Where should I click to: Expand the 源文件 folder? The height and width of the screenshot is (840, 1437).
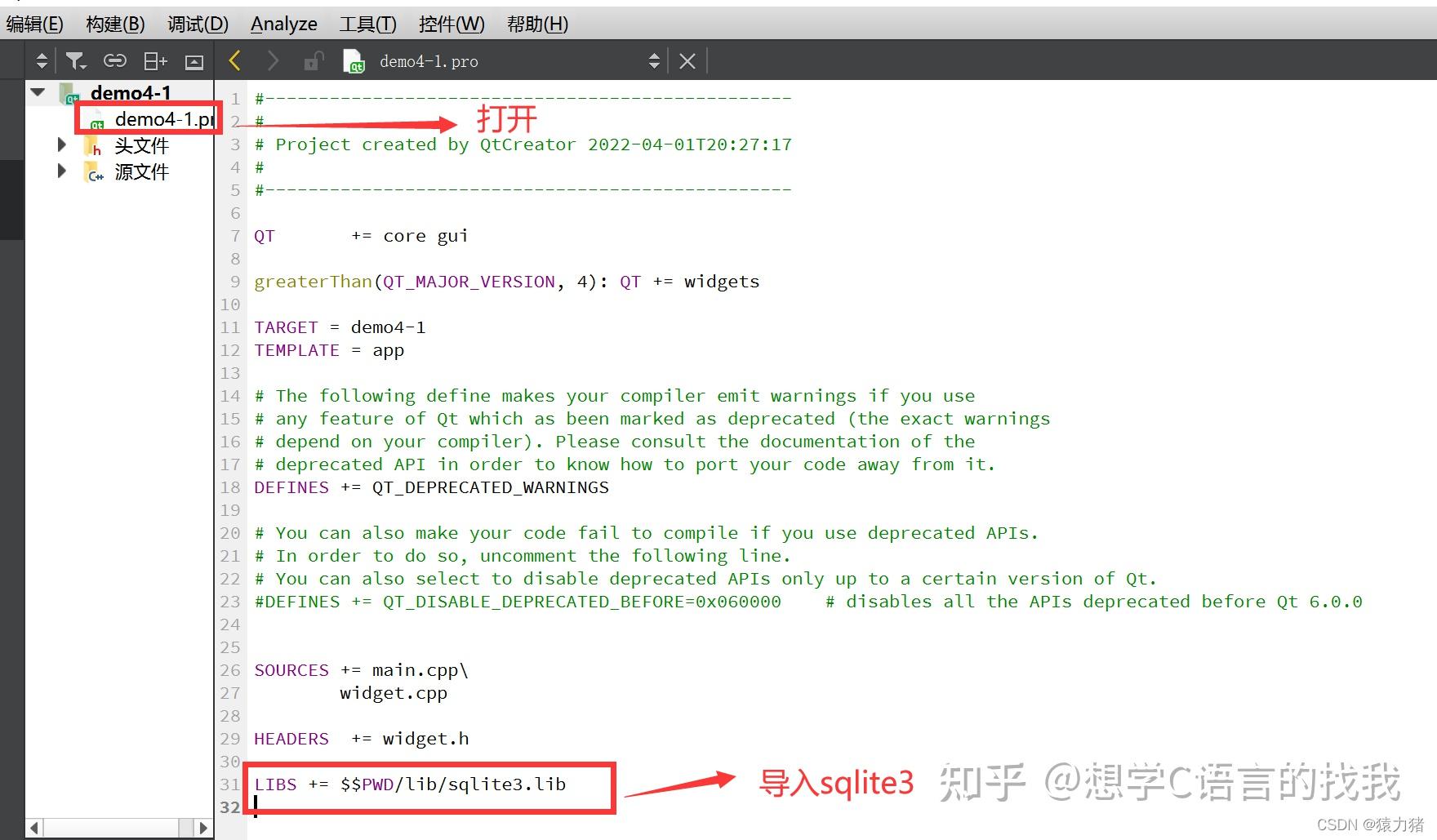(x=61, y=171)
